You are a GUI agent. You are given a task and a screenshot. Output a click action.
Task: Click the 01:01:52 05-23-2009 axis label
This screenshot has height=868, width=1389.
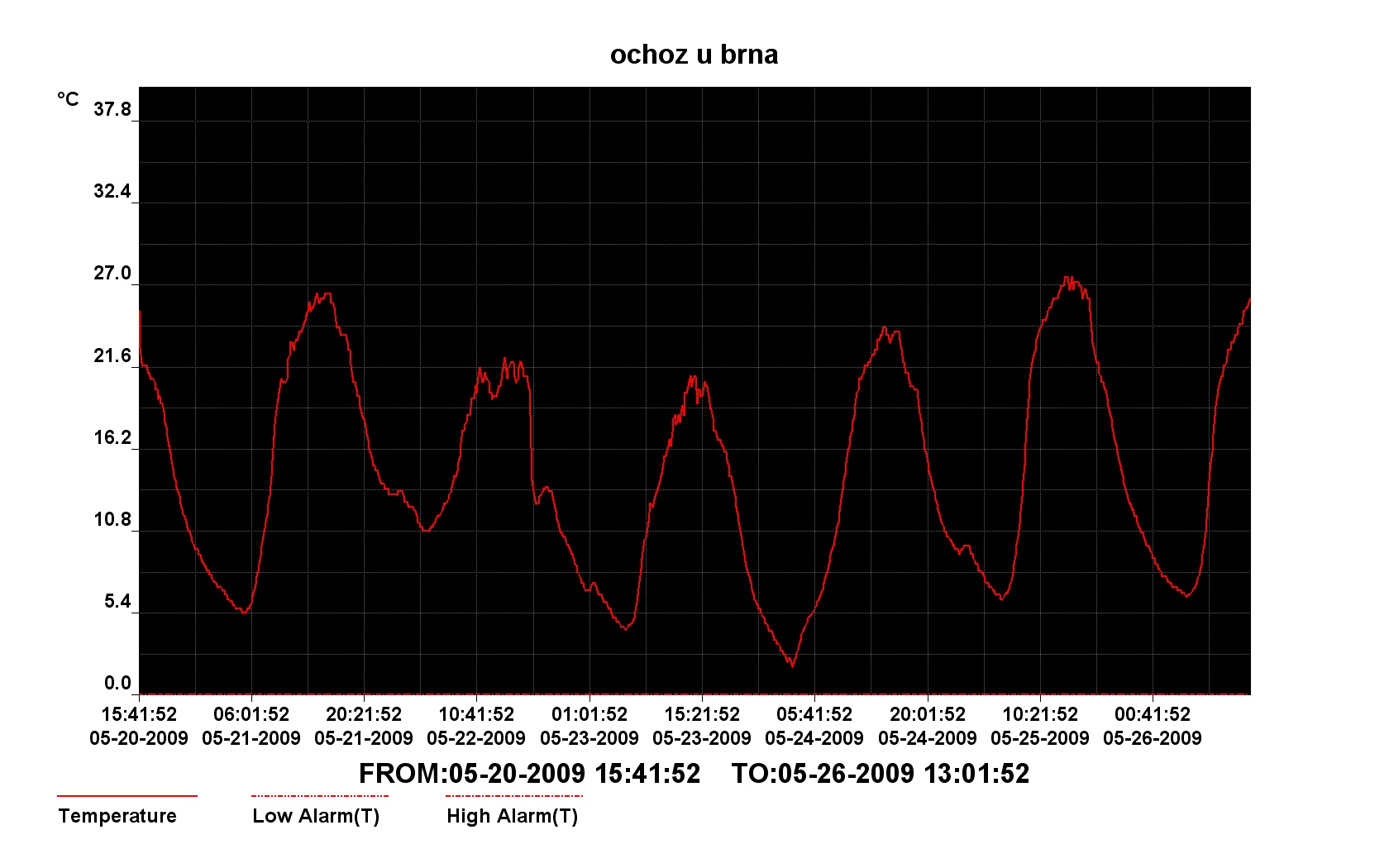[589, 726]
